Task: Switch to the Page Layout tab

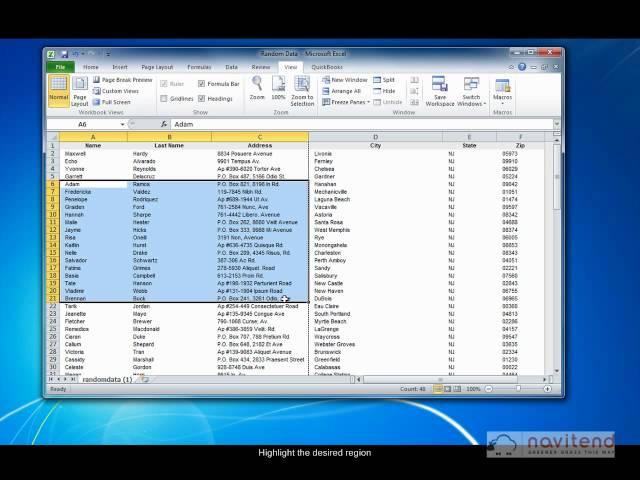Action: coord(157,67)
